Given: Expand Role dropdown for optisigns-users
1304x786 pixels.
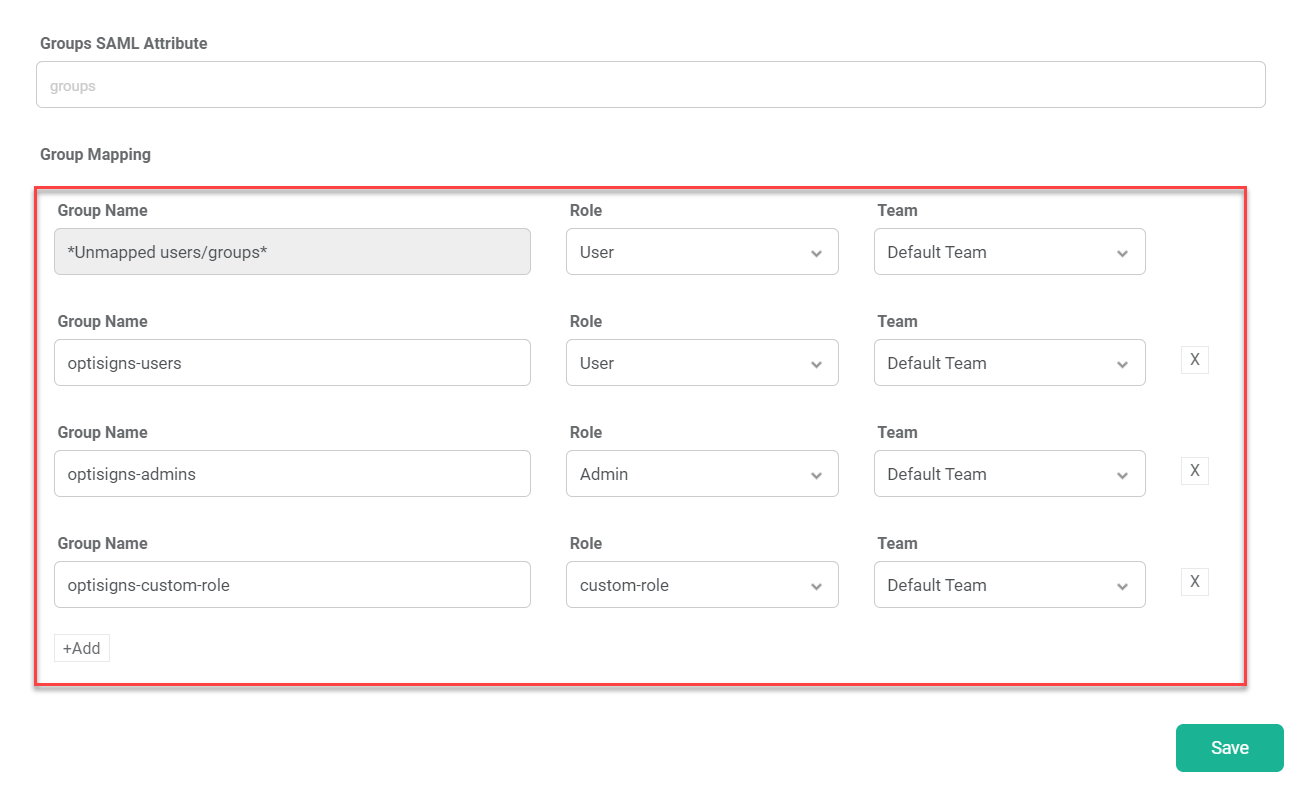Looking at the screenshot, I should tap(701, 363).
